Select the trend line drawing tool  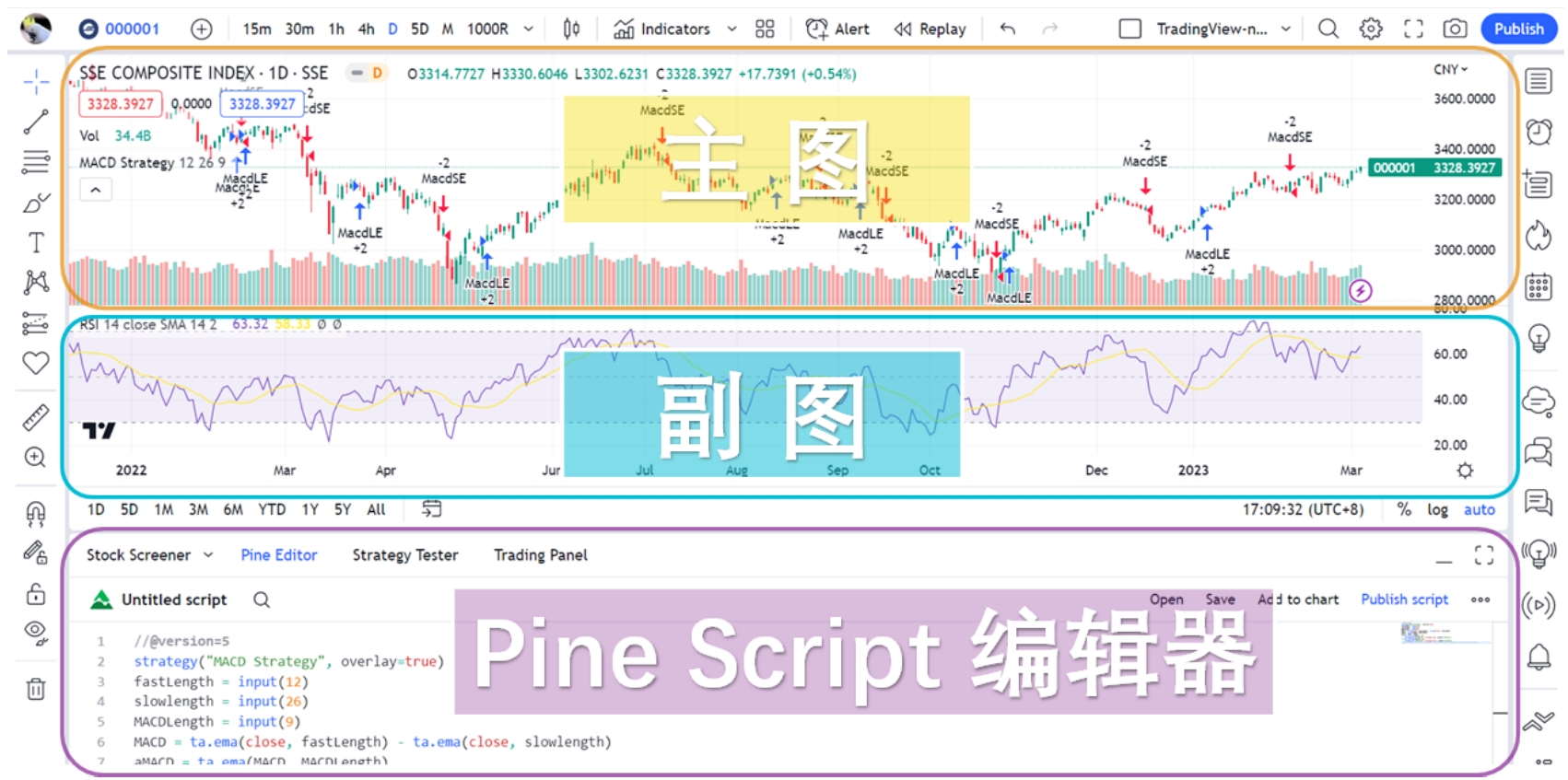coord(36,122)
